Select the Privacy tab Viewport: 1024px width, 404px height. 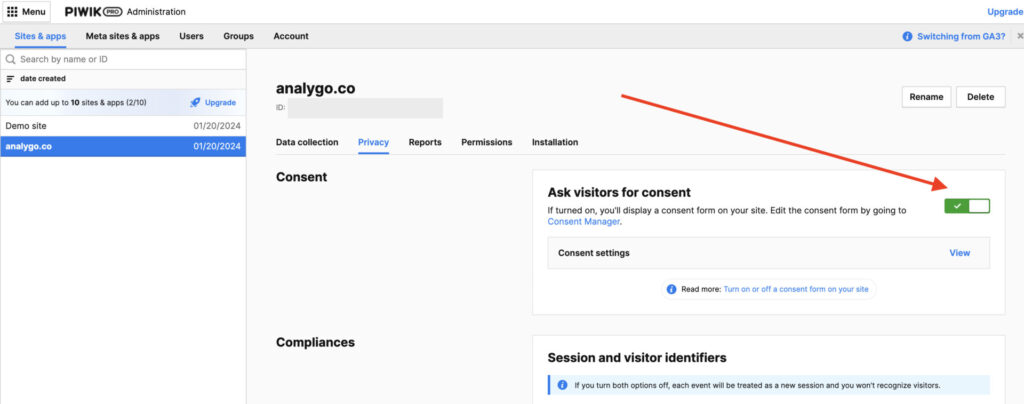[x=374, y=142]
